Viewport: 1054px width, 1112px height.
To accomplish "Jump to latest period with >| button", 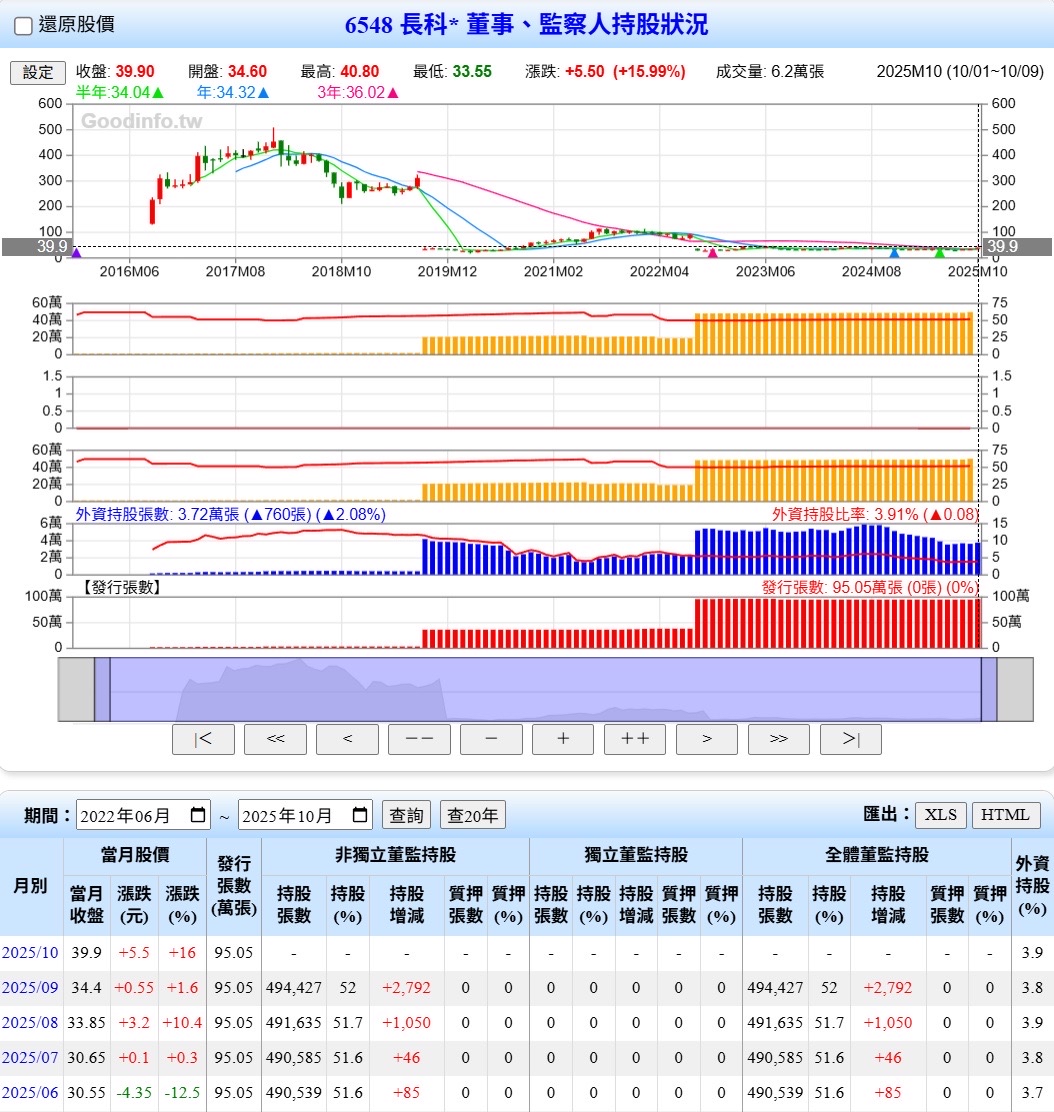I will pos(851,739).
